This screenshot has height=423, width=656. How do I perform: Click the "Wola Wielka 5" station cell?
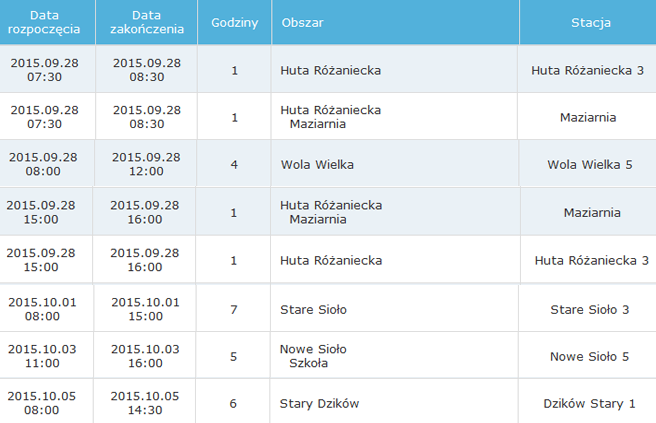coord(590,164)
